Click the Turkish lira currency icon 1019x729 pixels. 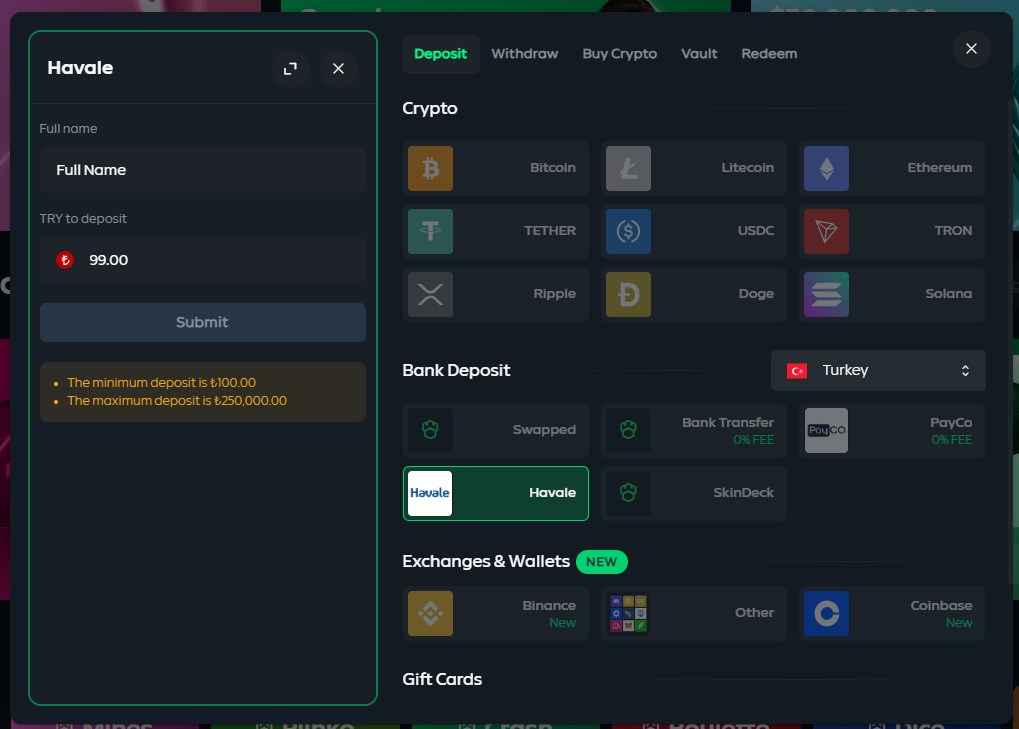(x=65, y=260)
